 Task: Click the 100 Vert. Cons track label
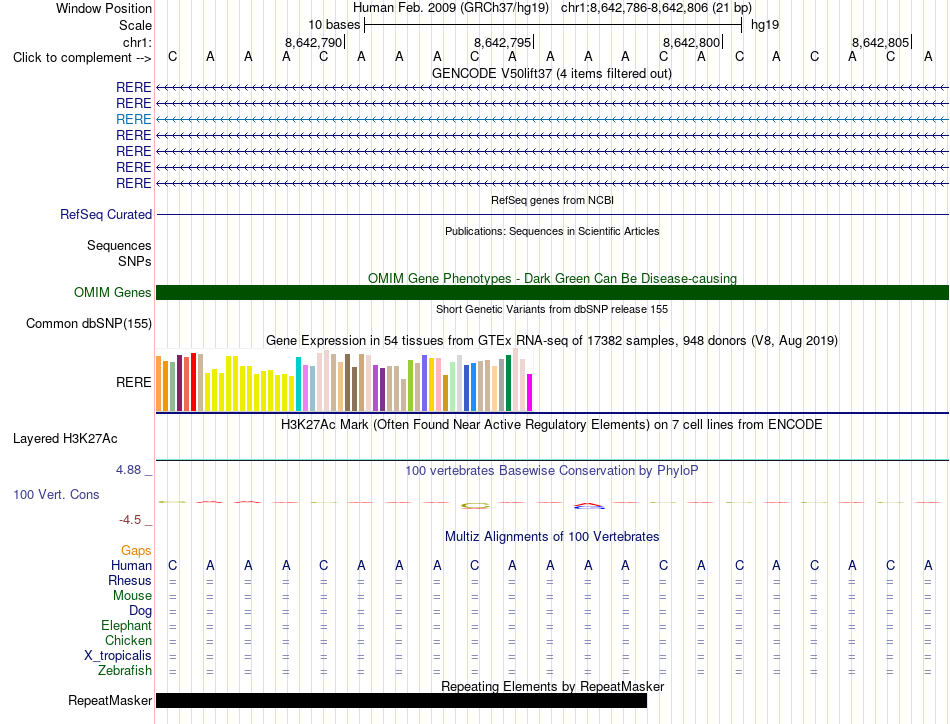pyautogui.click(x=56, y=494)
